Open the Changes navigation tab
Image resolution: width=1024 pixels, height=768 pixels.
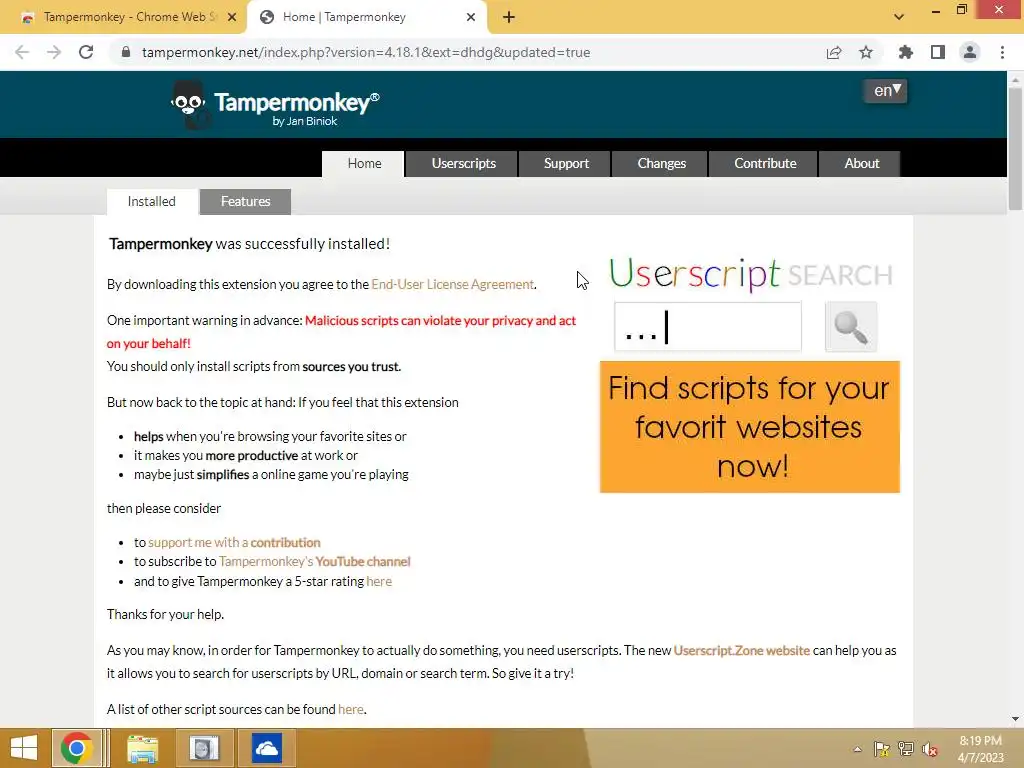click(x=661, y=163)
